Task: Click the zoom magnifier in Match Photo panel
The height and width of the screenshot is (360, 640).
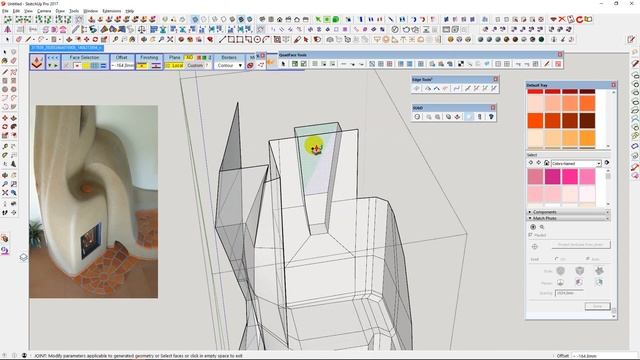Action: click(x=542, y=227)
